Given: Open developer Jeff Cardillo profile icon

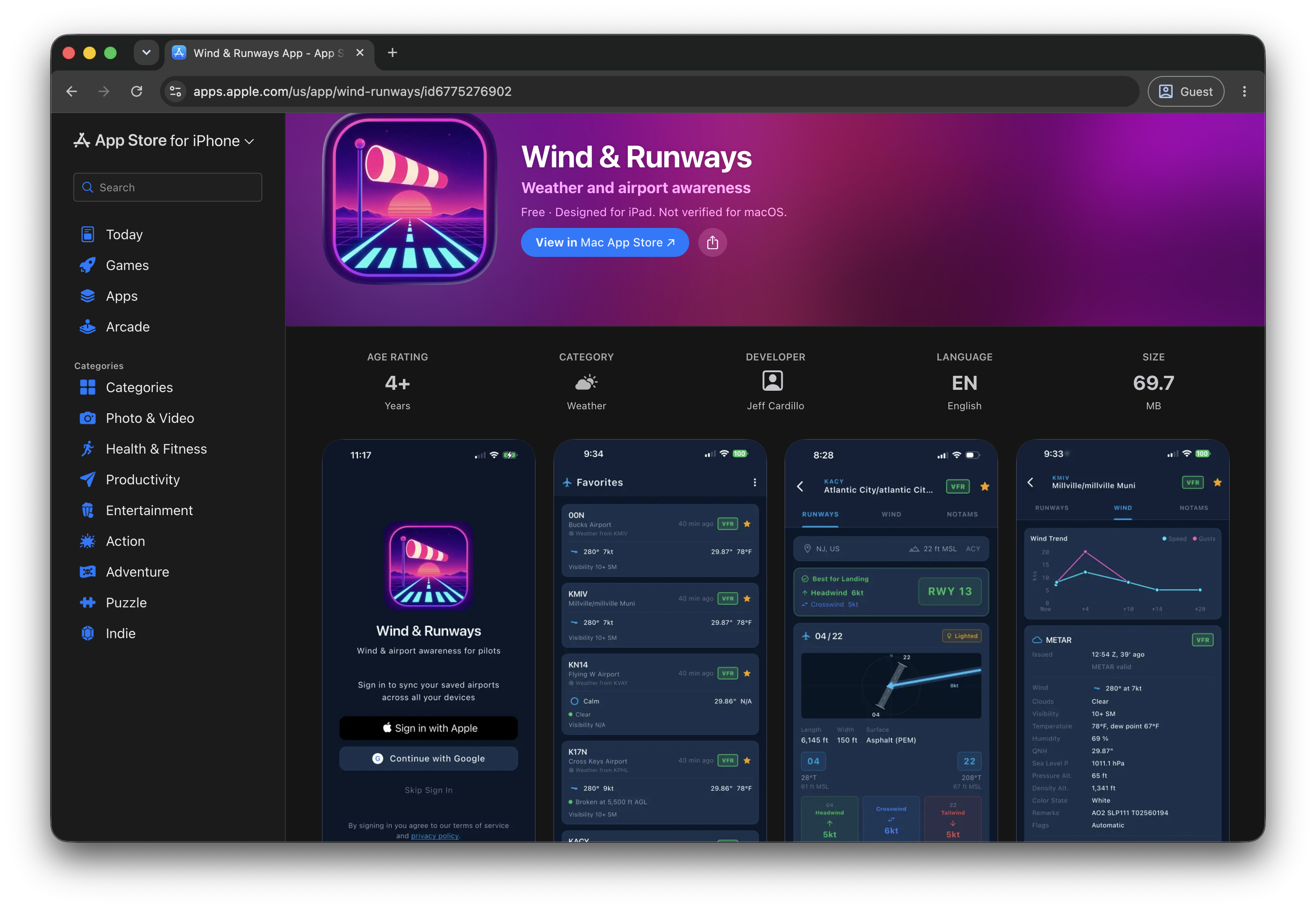Looking at the screenshot, I should tap(772, 380).
